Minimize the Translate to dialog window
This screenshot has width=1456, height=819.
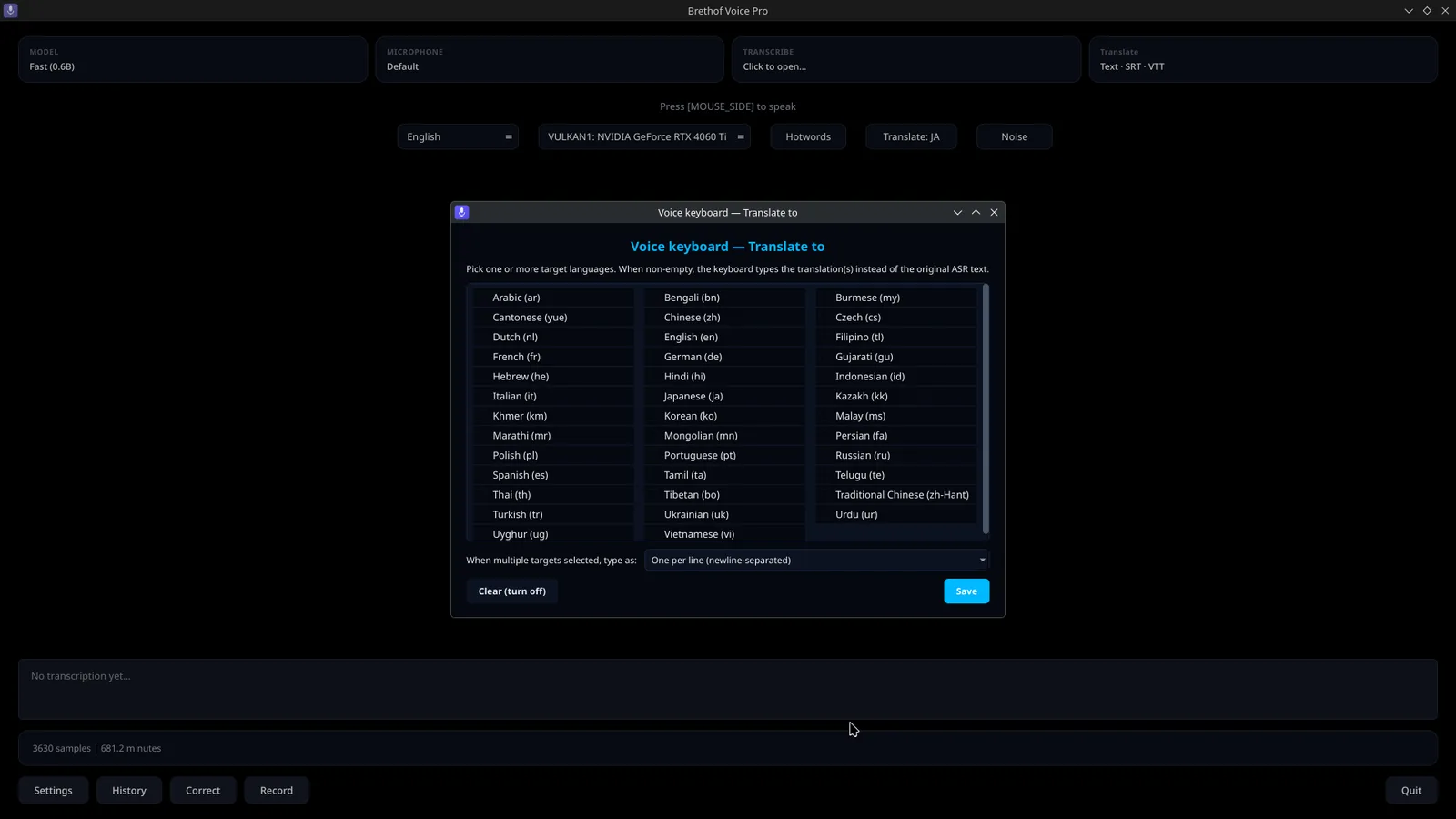pos(957,212)
